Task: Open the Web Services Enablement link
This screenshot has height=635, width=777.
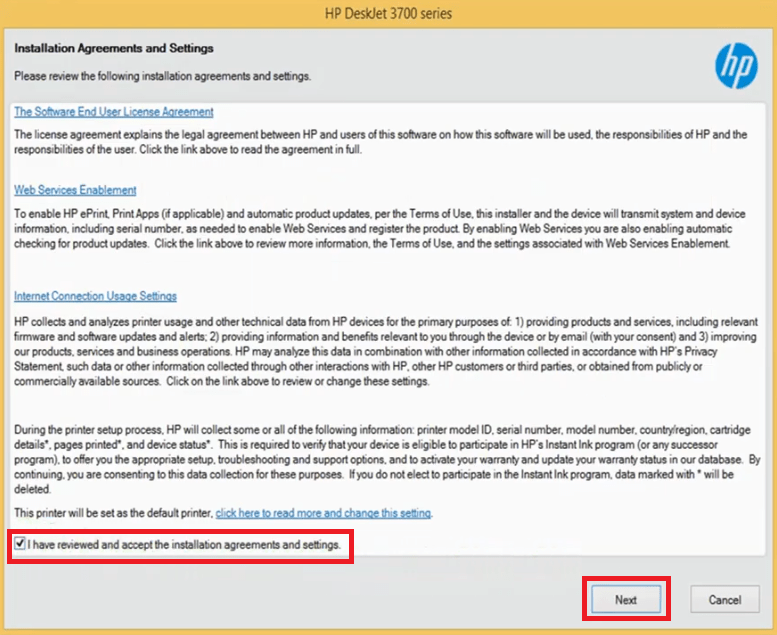Action: click(75, 190)
